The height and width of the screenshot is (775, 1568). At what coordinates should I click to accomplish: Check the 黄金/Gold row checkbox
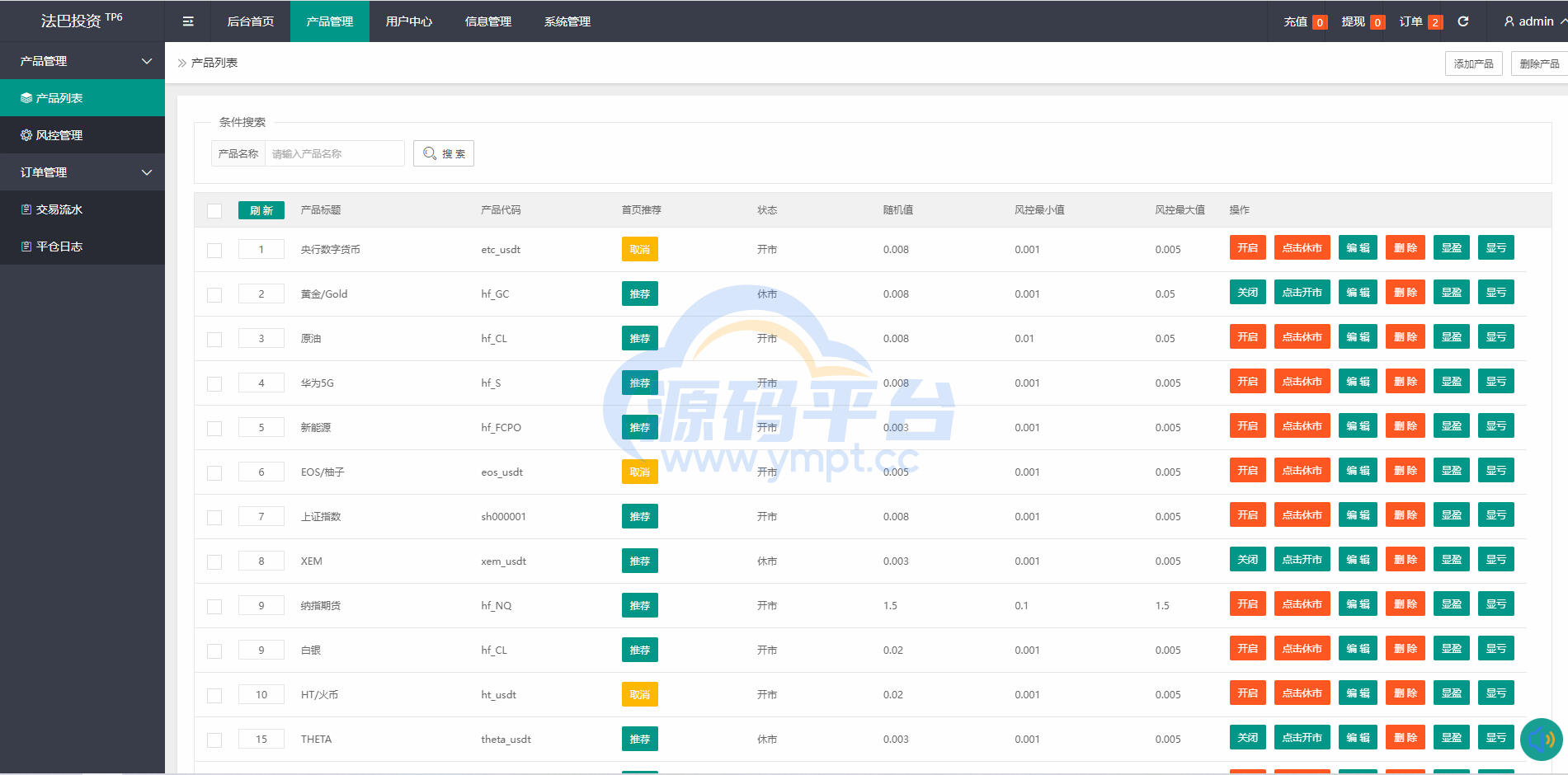(214, 294)
